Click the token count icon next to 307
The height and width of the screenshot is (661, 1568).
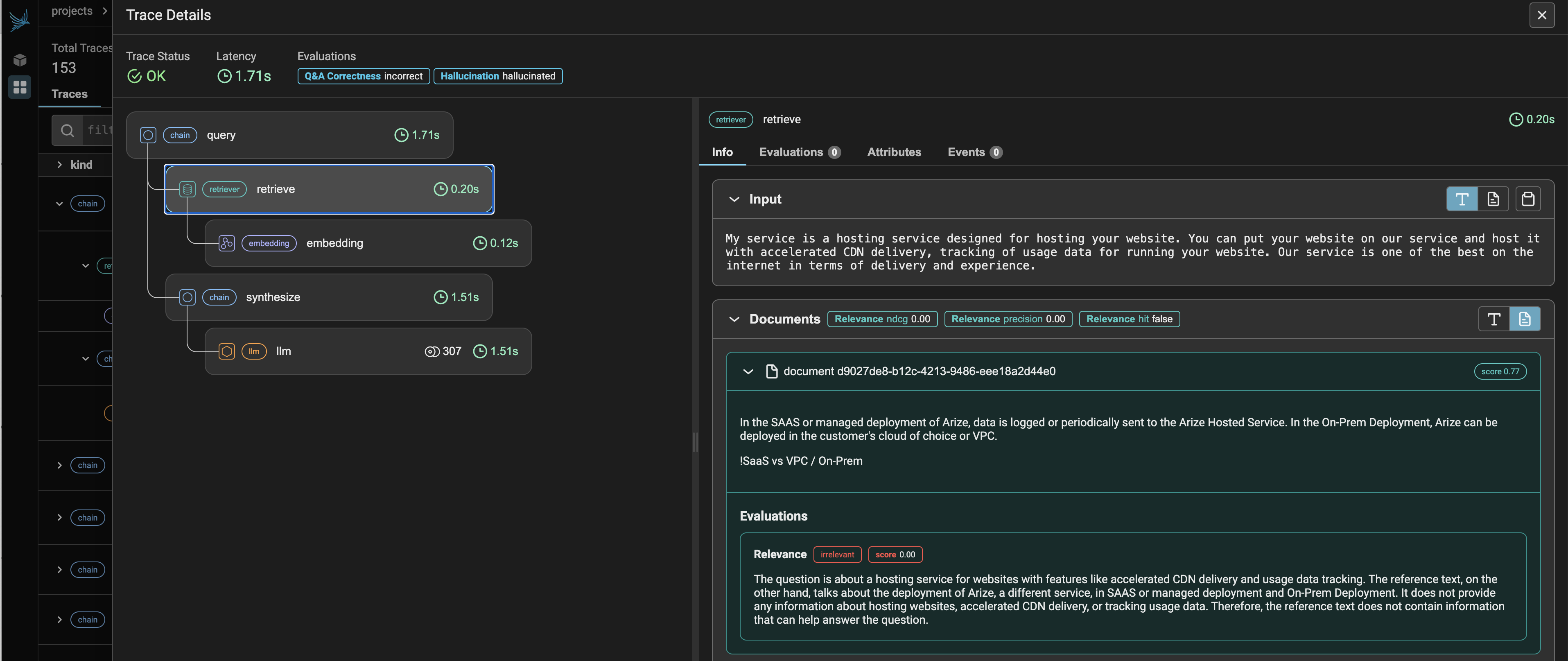point(432,351)
